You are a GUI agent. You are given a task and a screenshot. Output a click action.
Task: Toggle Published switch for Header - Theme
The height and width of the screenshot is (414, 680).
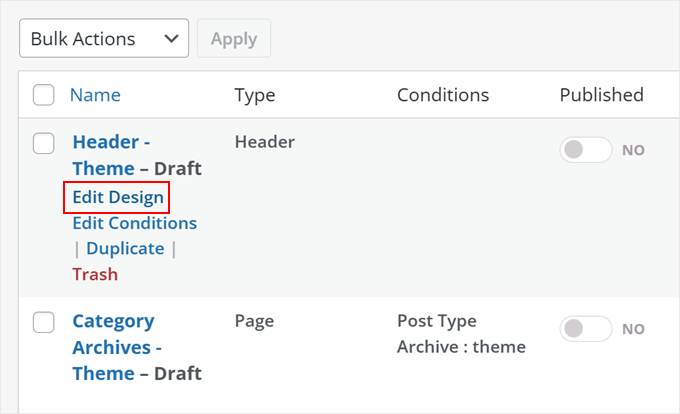[586, 150]
